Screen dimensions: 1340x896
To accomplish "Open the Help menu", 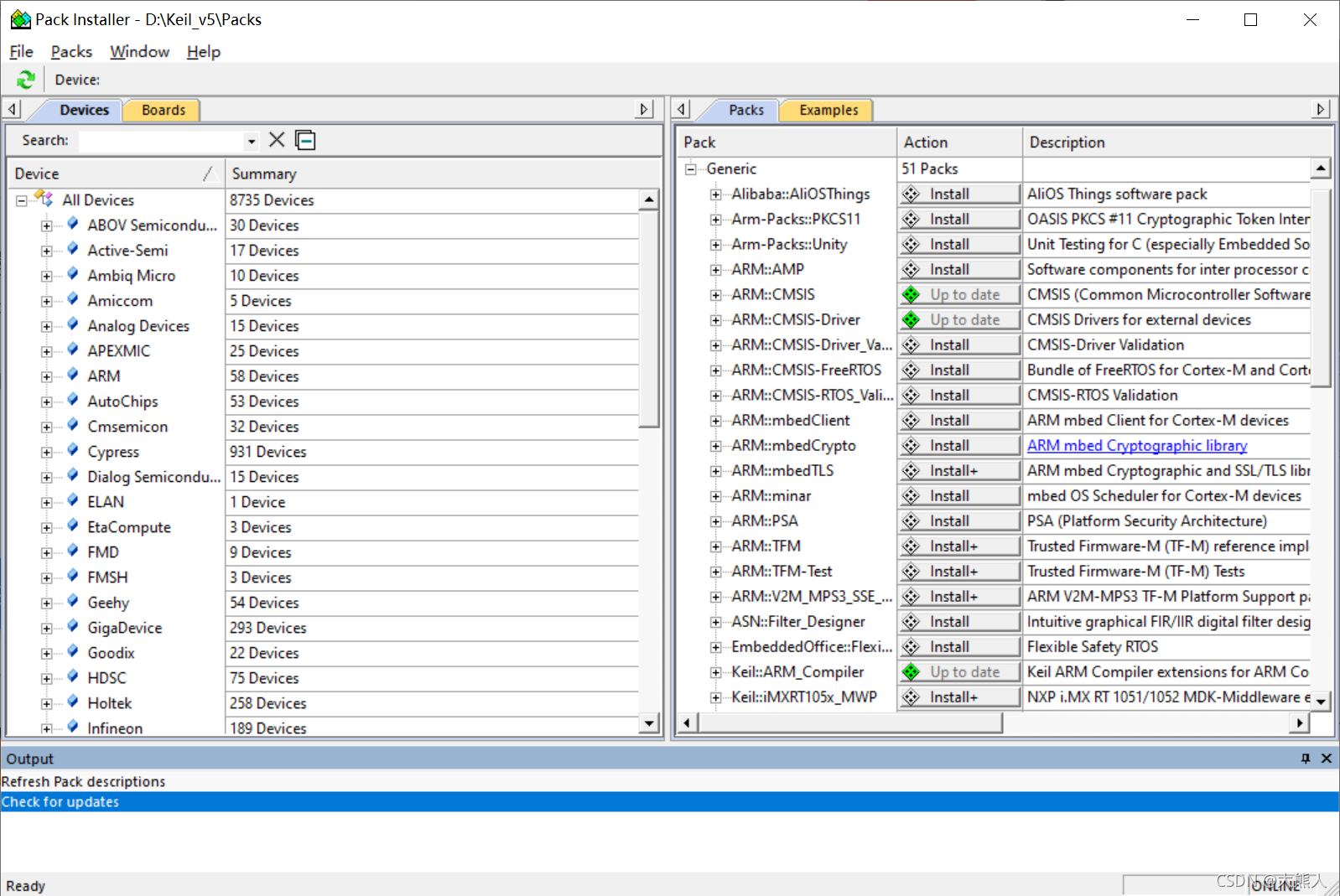I will point(204,51).
